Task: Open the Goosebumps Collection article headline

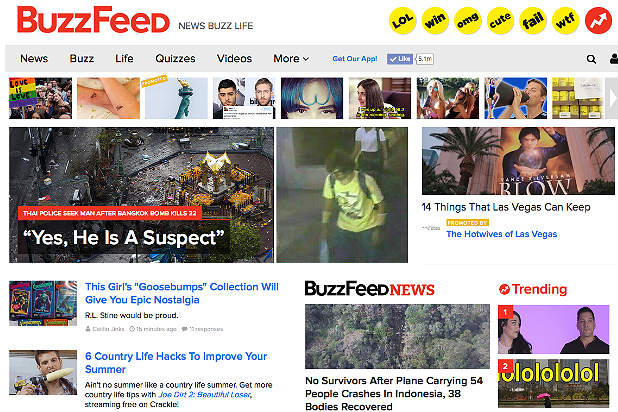Action: (182, 293)
